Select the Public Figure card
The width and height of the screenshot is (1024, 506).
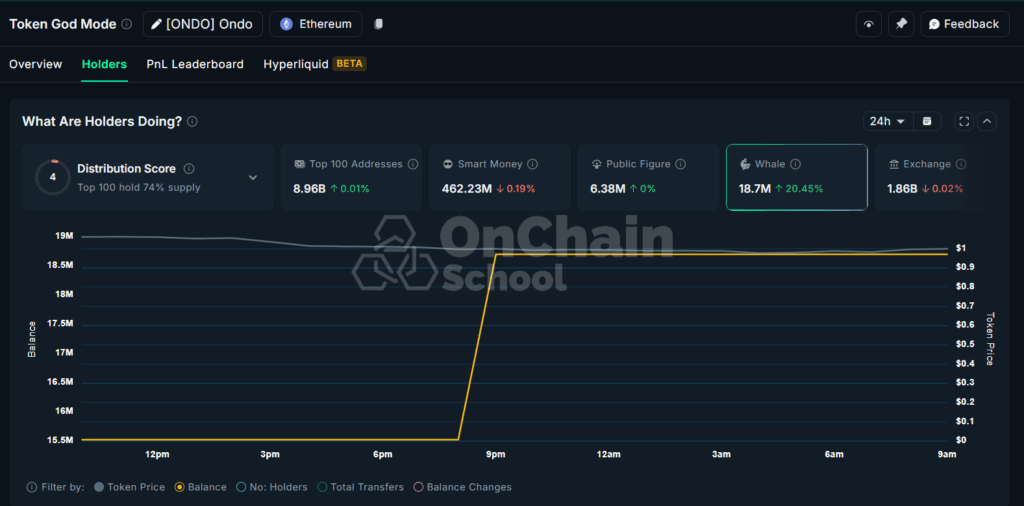click(x=648, y=177)
